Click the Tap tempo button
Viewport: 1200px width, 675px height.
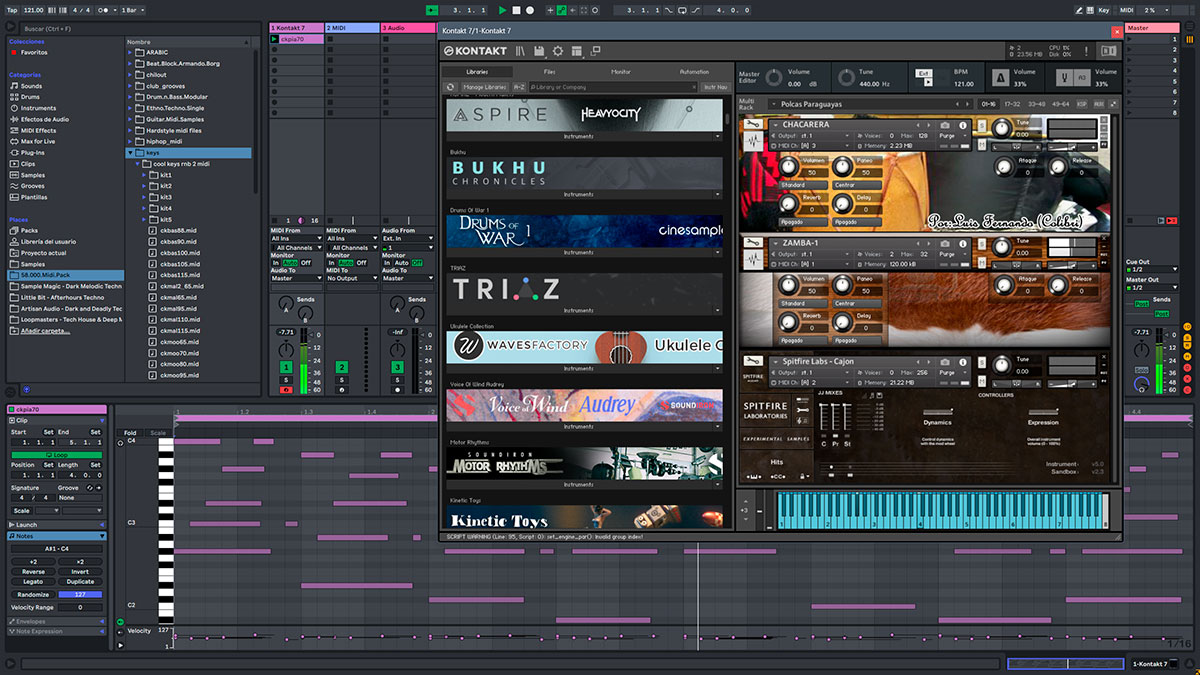[x=12, y=9]
